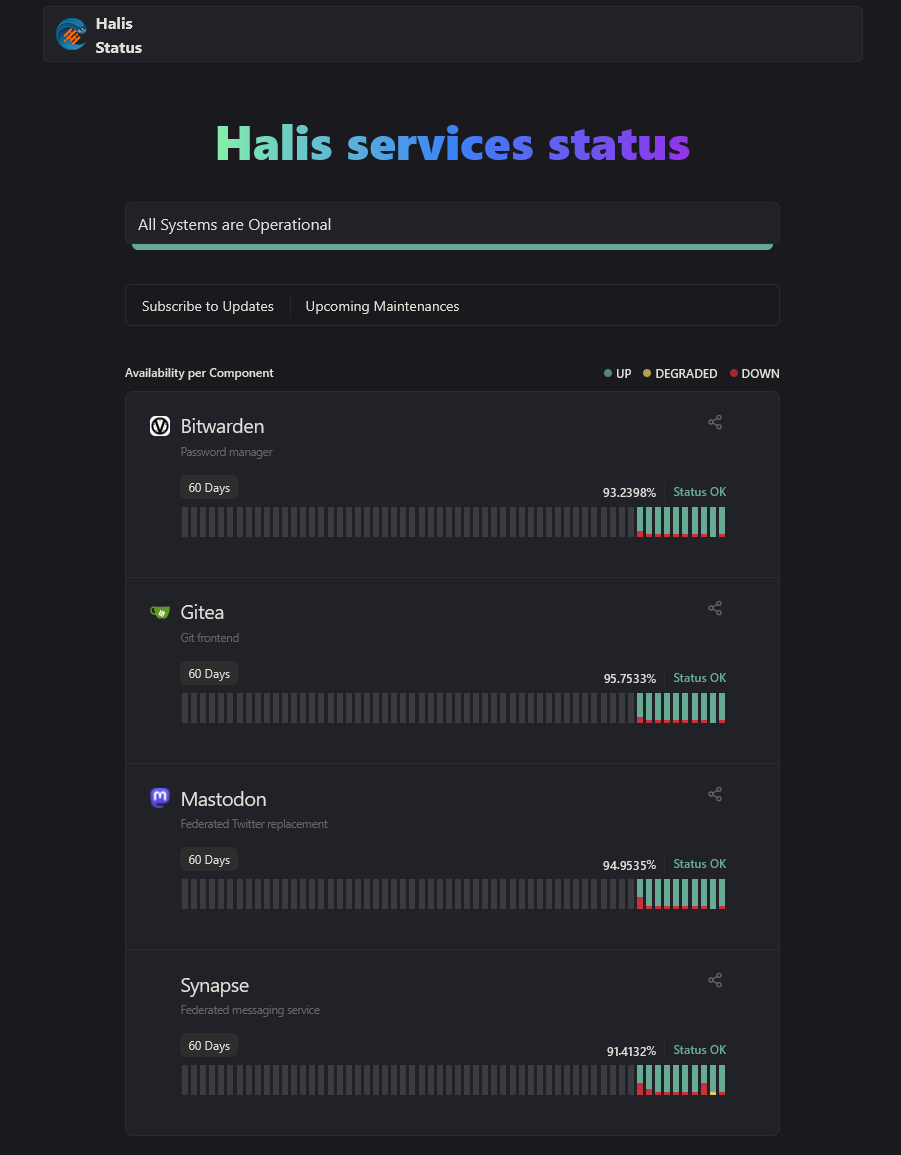
Task: Click the Gitea green teacup icon
Action: [160, 611]
